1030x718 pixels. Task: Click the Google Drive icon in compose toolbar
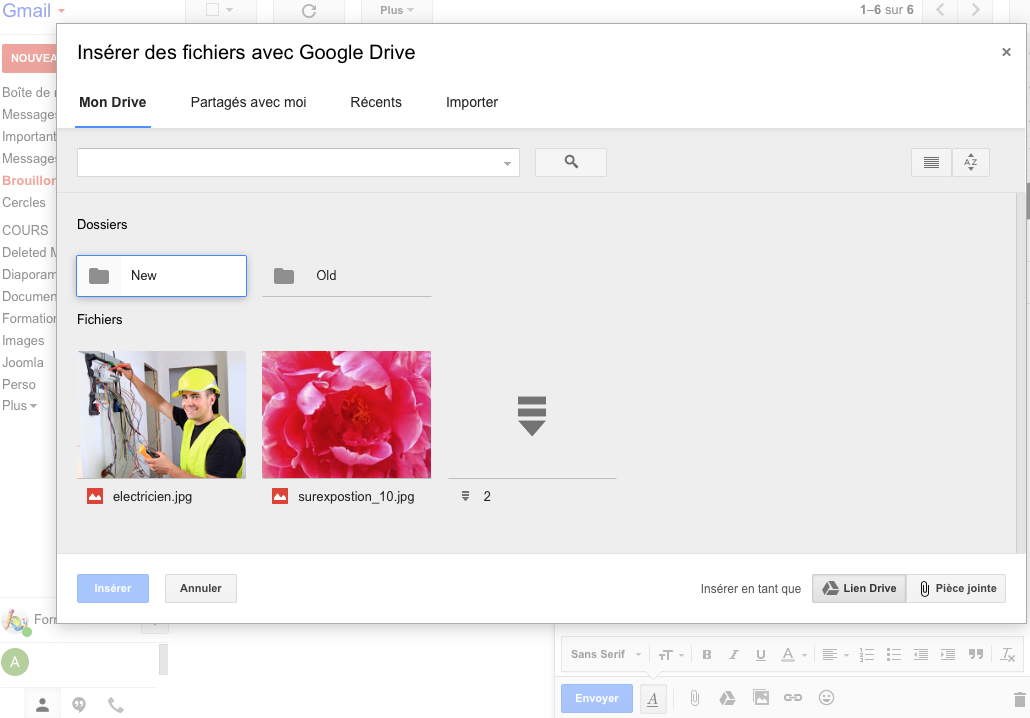(727, 698)
